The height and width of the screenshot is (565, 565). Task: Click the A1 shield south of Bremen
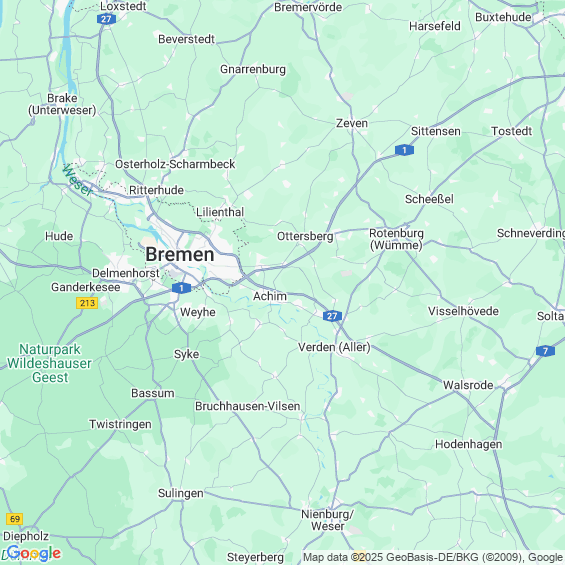click(x=181, y=288)
